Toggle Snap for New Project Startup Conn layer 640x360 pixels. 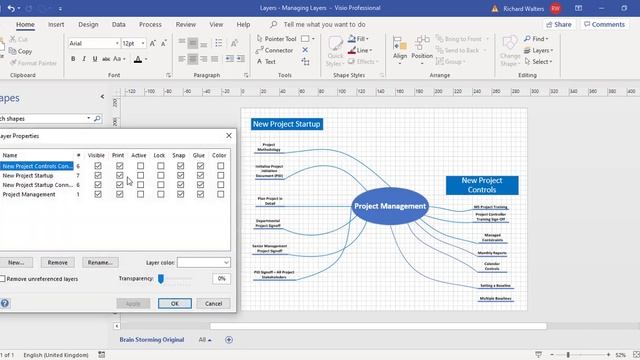point(180,185)
